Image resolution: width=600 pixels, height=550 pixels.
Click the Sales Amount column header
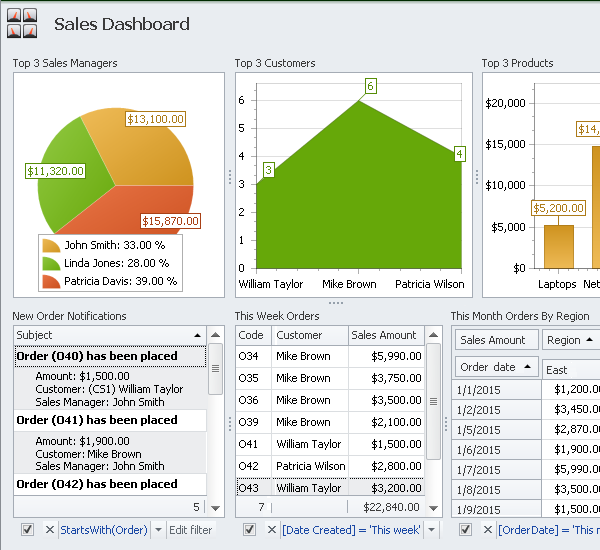pos(384,336)
